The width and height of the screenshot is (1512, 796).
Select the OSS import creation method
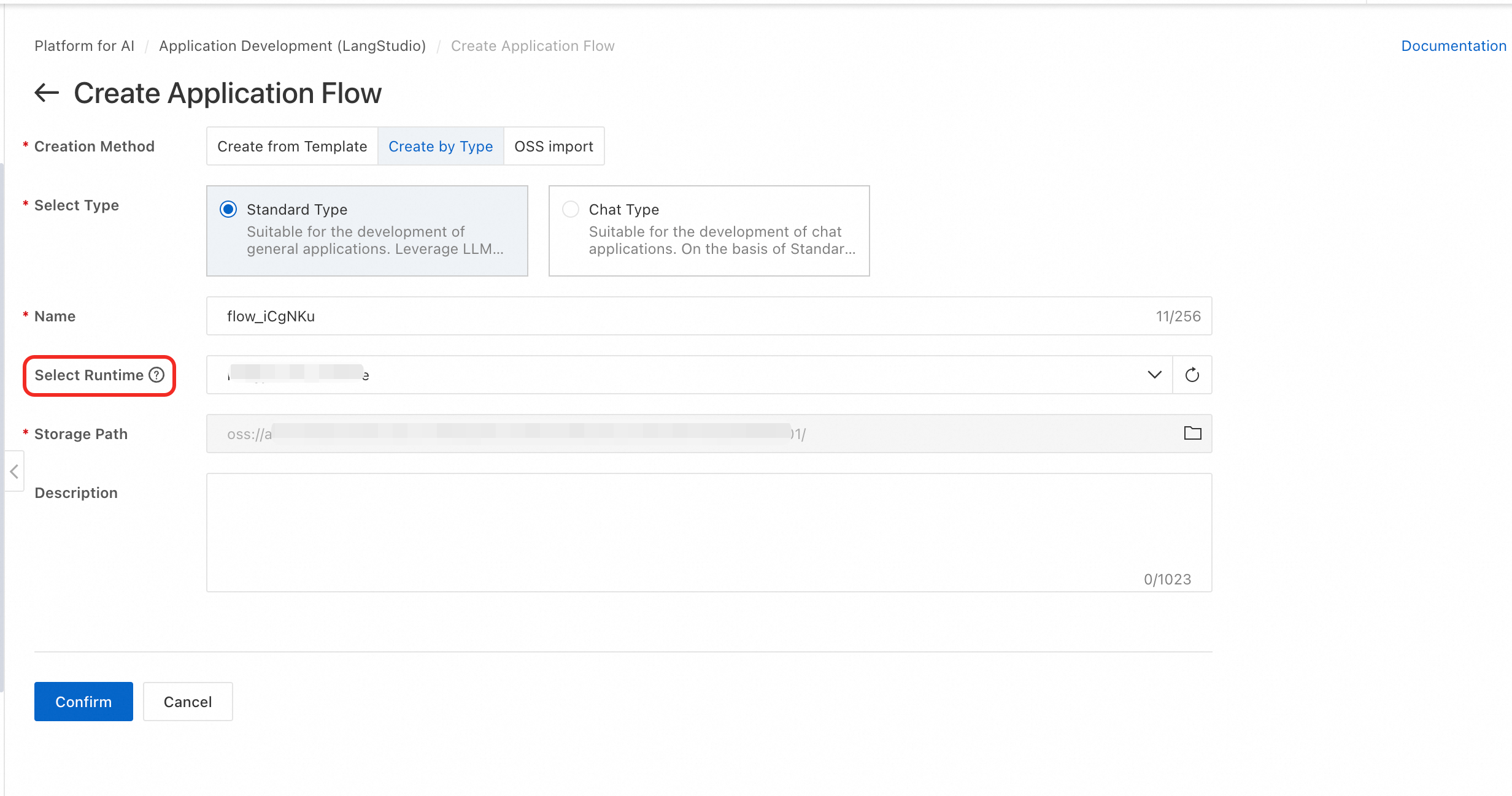click(553, 147)
